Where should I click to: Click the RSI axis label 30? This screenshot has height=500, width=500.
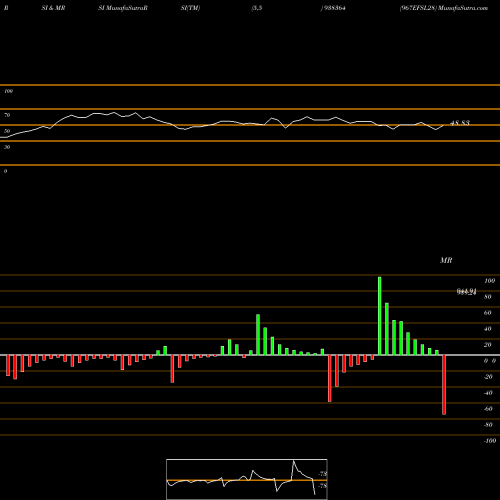(7, 147)
